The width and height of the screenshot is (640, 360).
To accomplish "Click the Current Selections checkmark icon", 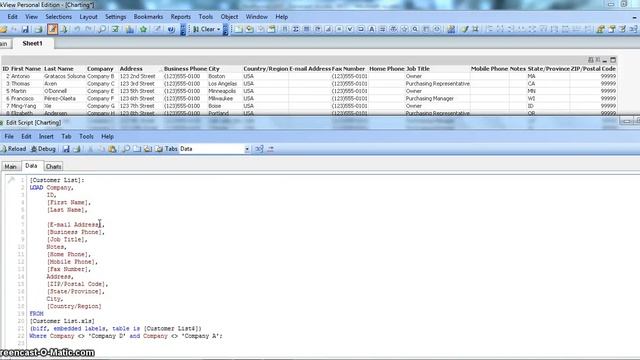I will coord(116,29).
